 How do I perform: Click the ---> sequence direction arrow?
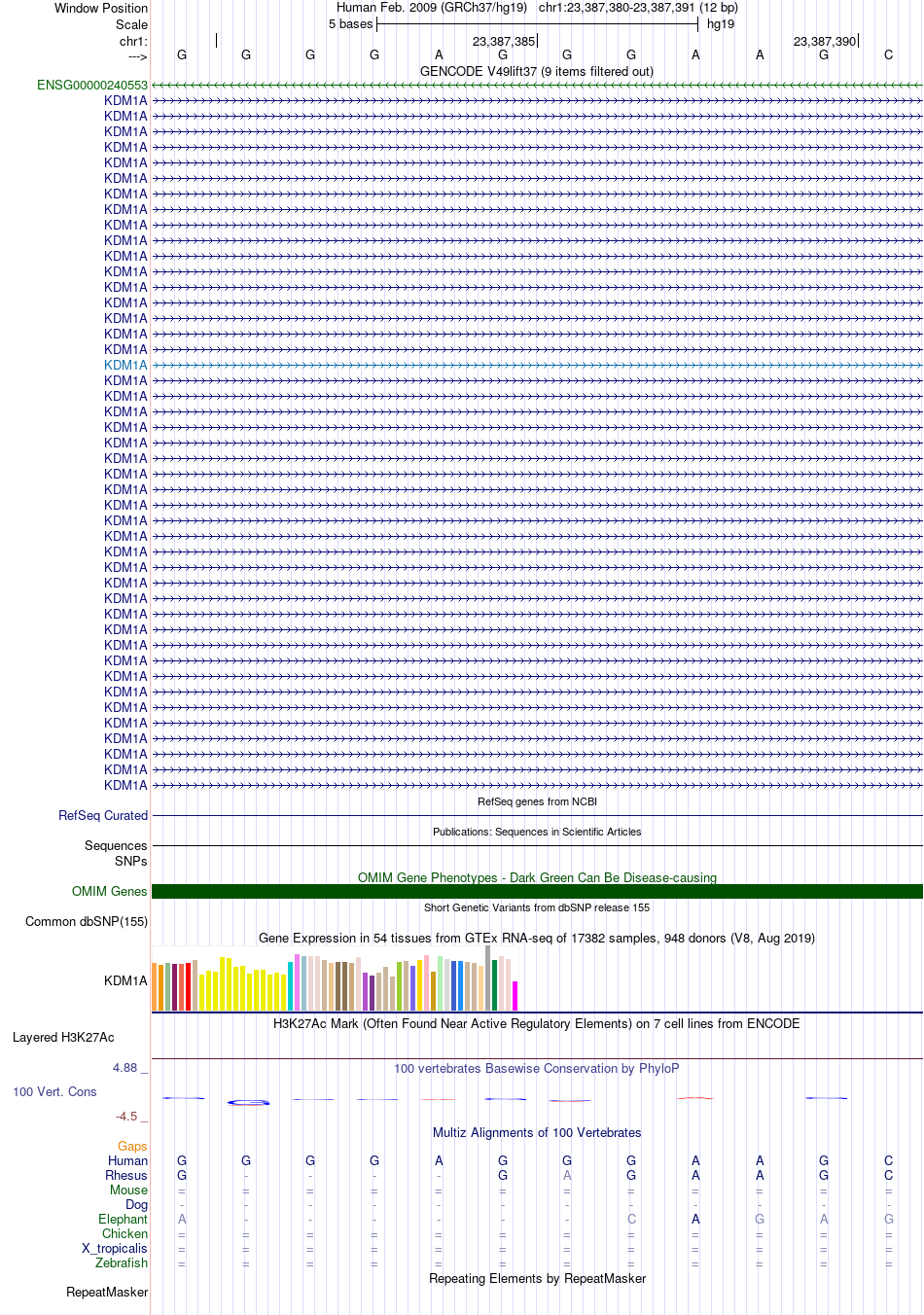pyautogui.click(x=137, y=56)
